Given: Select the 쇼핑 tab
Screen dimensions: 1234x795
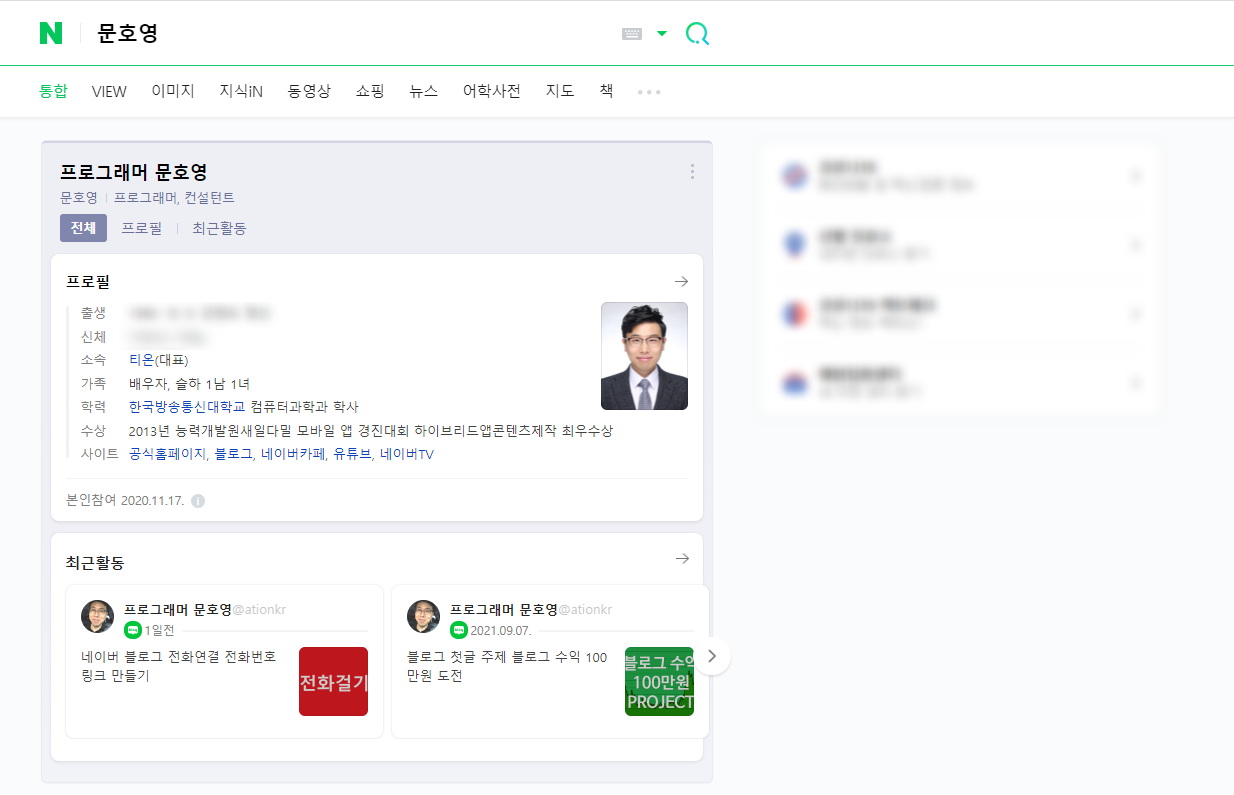Looking at the screenshot, I should click(x=370, y=91).
